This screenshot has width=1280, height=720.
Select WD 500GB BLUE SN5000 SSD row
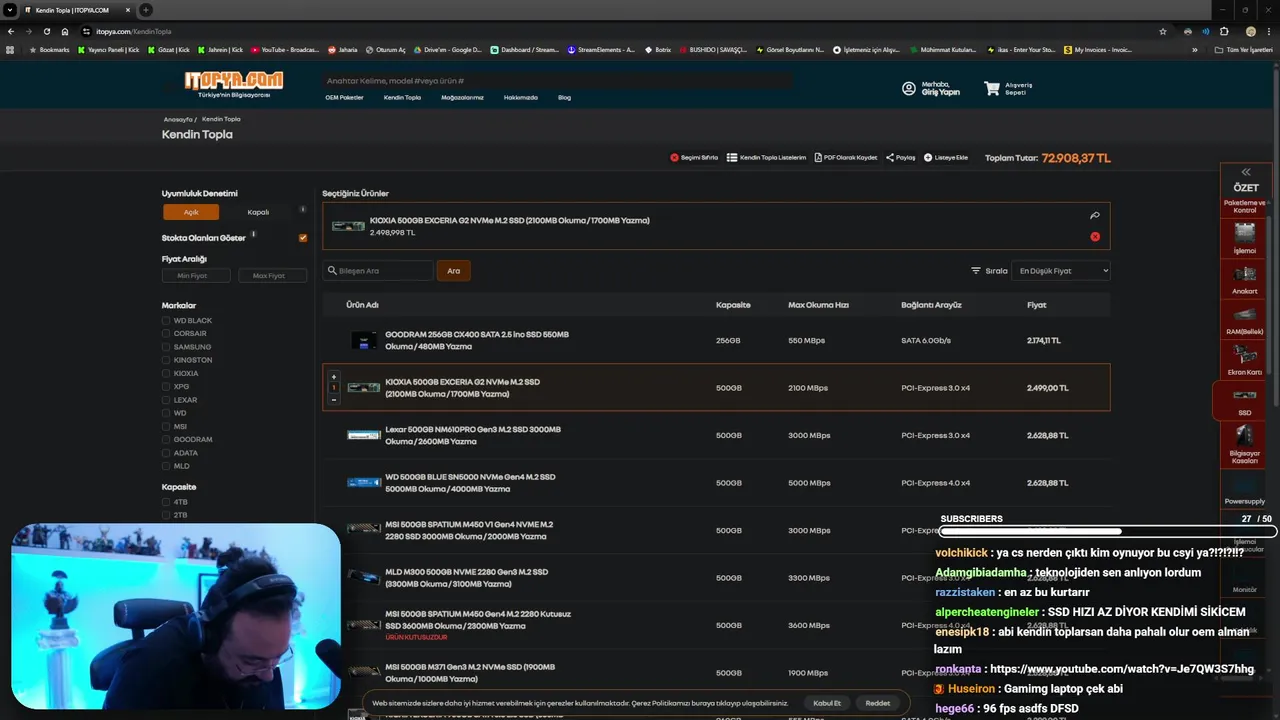click(x=716, y=483)
